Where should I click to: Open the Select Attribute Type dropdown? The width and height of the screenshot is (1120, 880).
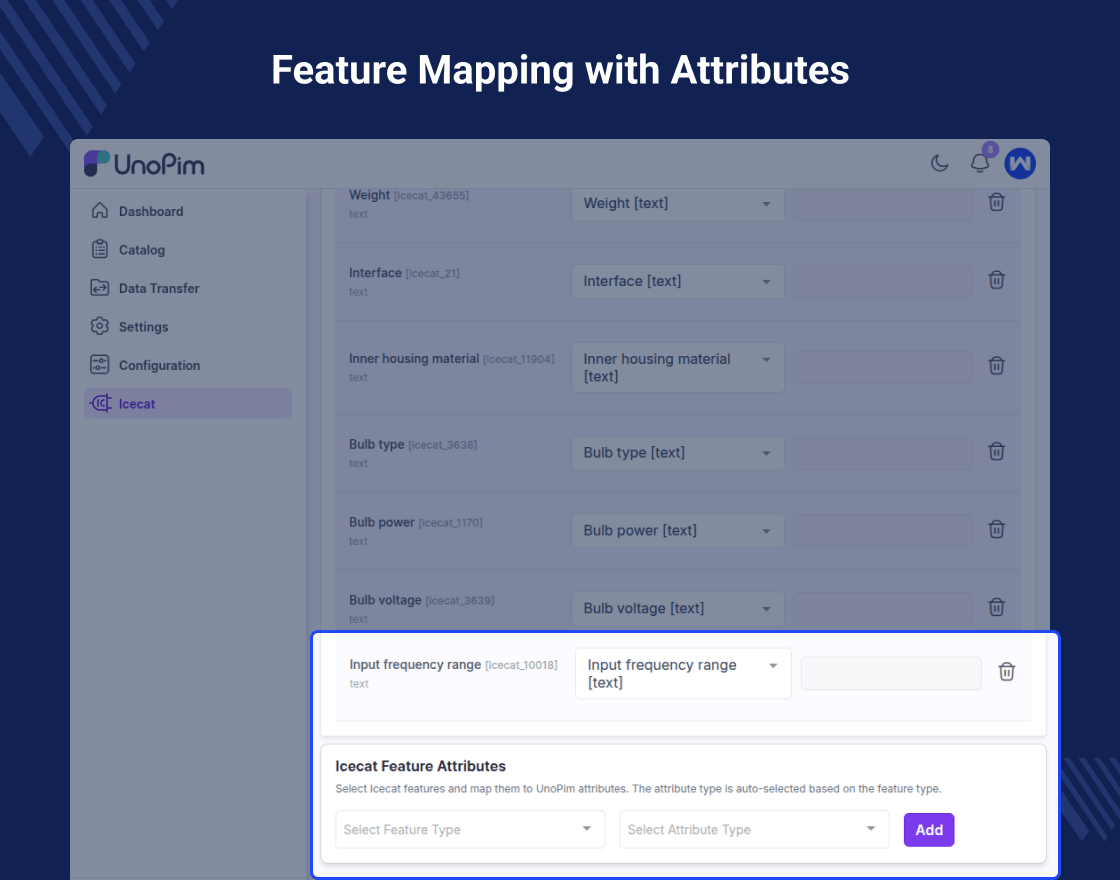754,829
